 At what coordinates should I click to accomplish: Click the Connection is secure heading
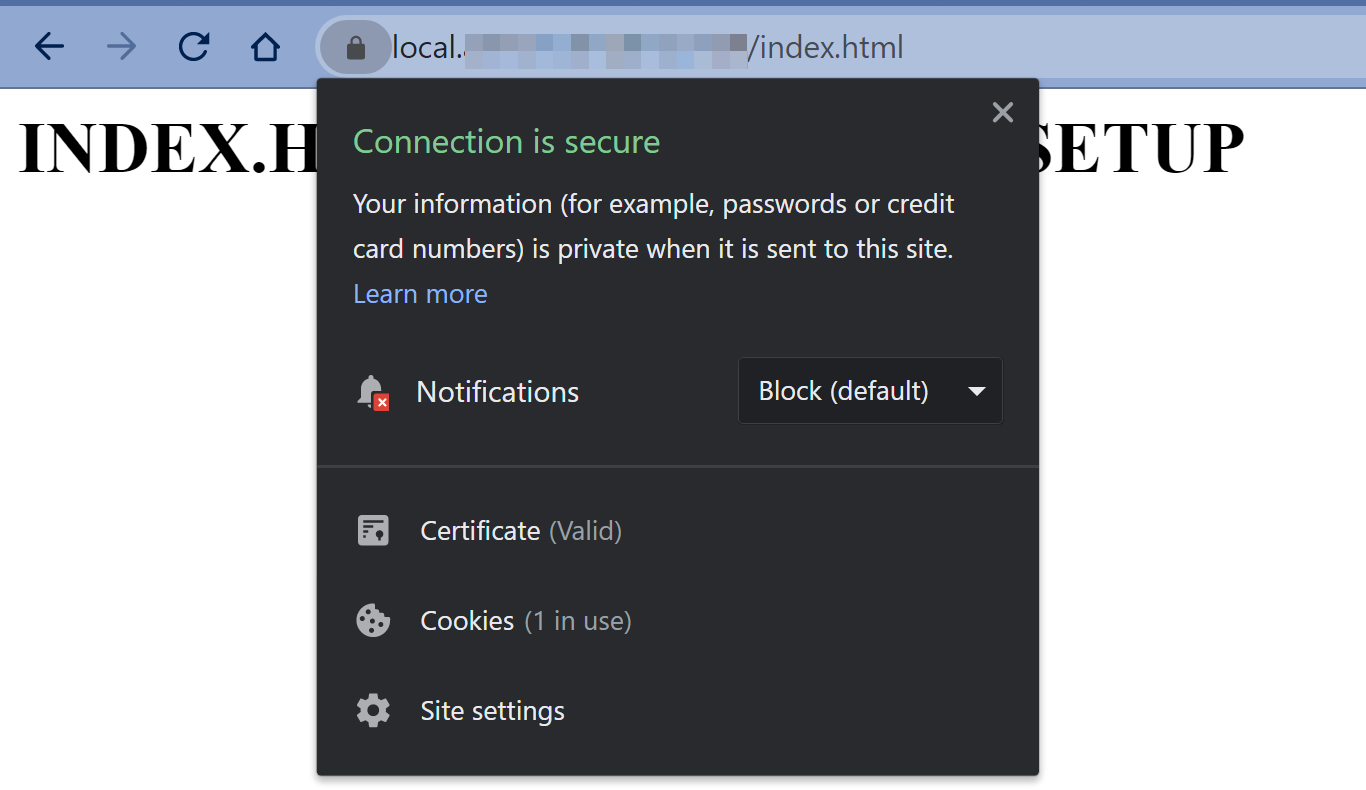(507, 142)
